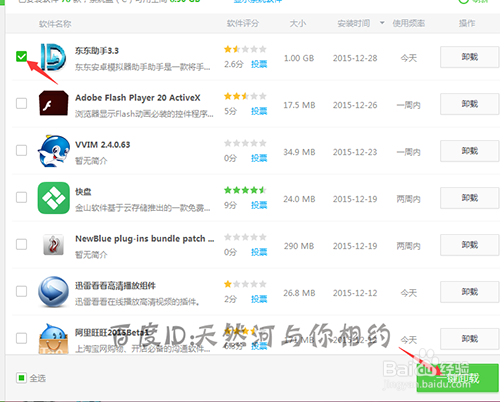Toggle the 全选 select-all checkbox
This screenshot has width=500, height=402.
[x=21, y=378]
